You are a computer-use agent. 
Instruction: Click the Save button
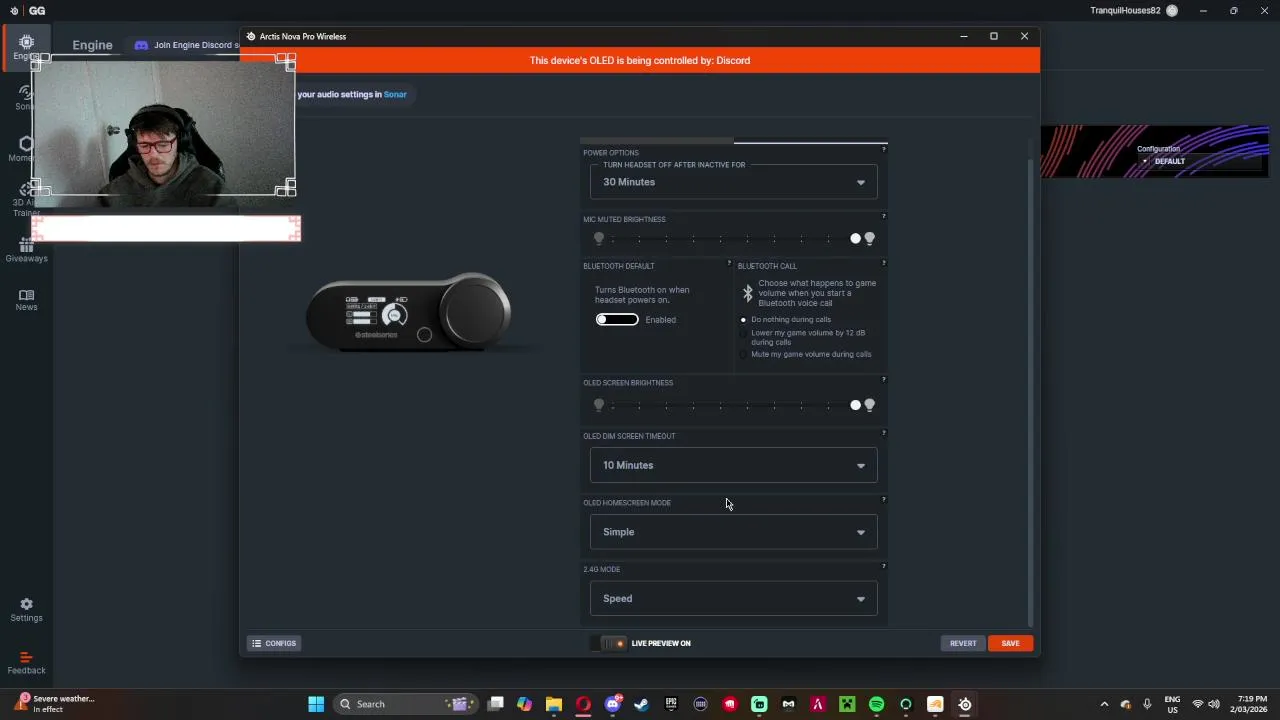click(1010, 643)
